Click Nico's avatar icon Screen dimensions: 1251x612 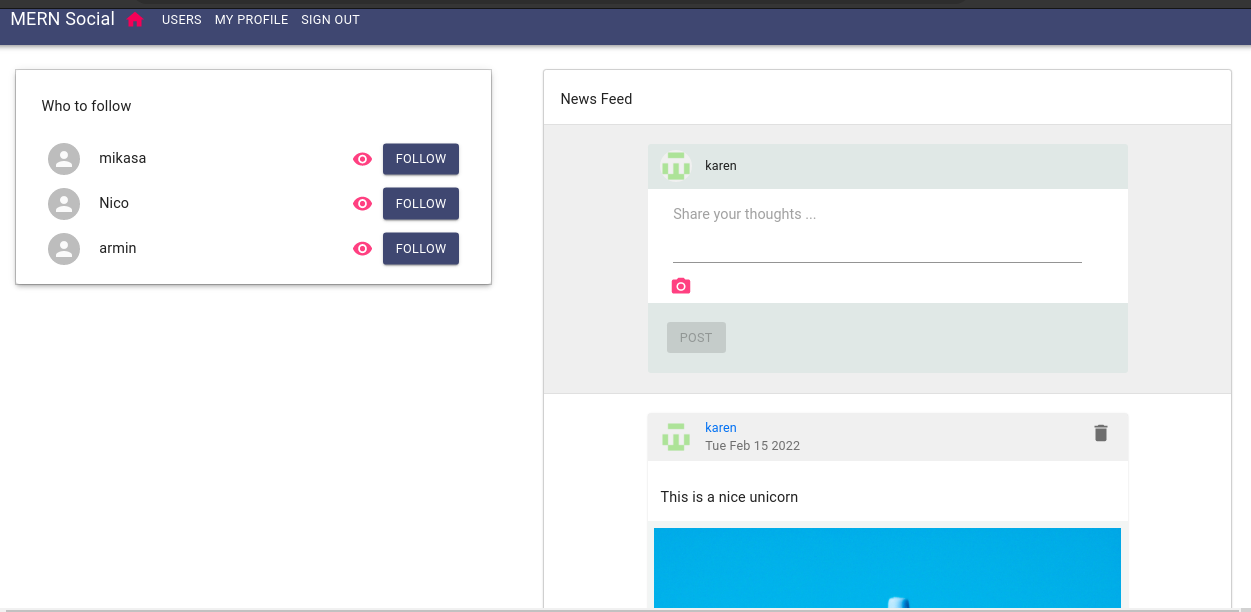coord(64,204)
